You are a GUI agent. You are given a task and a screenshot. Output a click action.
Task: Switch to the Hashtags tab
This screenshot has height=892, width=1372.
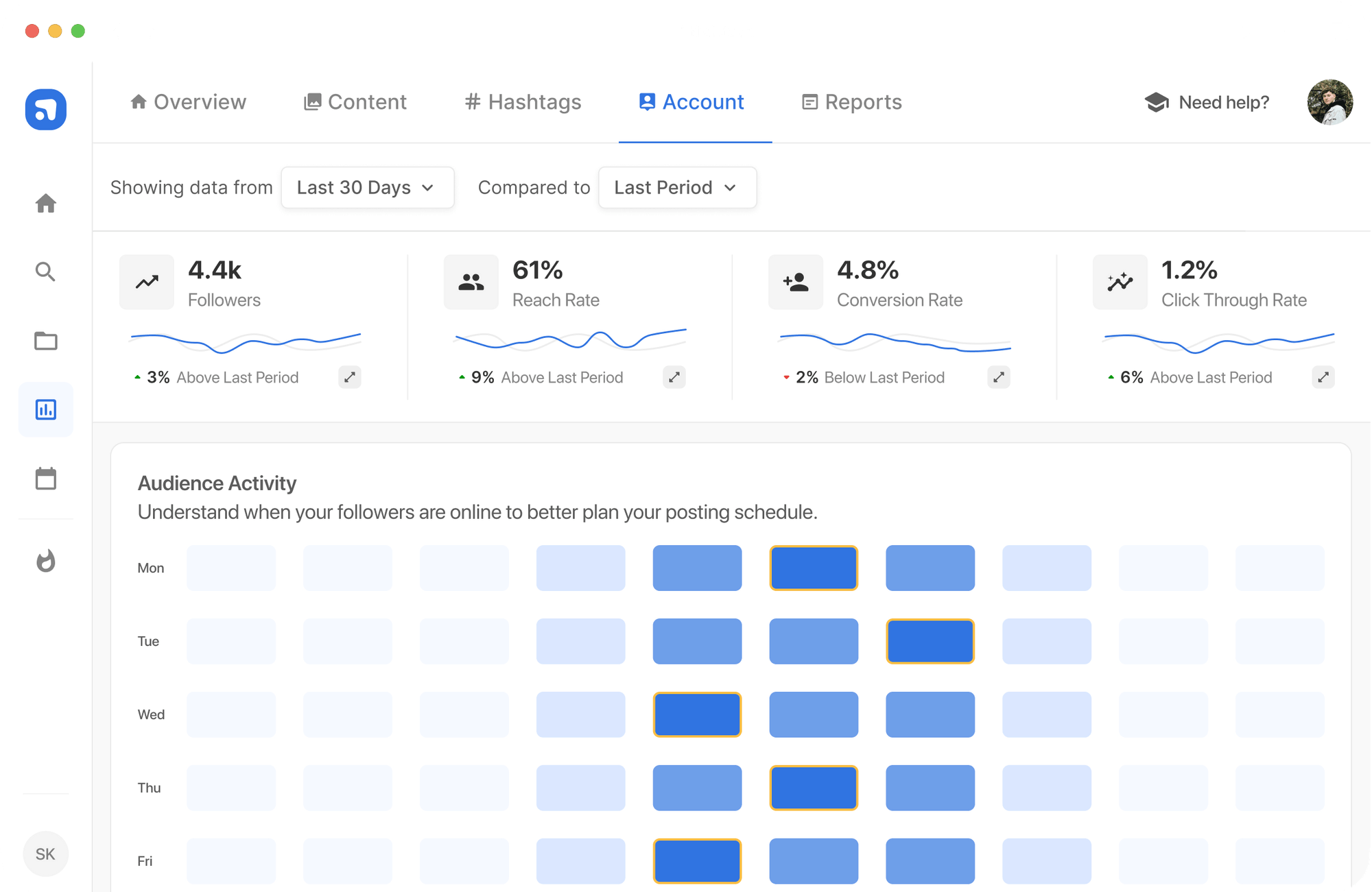pyautogui.click(x=523, y=101)
